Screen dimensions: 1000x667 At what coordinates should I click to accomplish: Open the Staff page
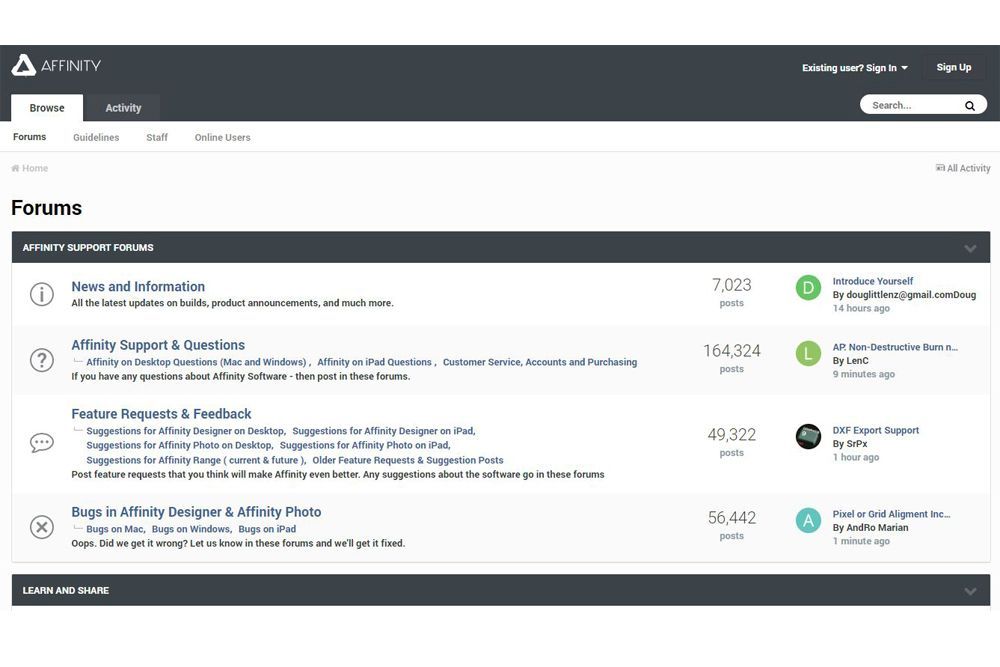tap(157, 137)
